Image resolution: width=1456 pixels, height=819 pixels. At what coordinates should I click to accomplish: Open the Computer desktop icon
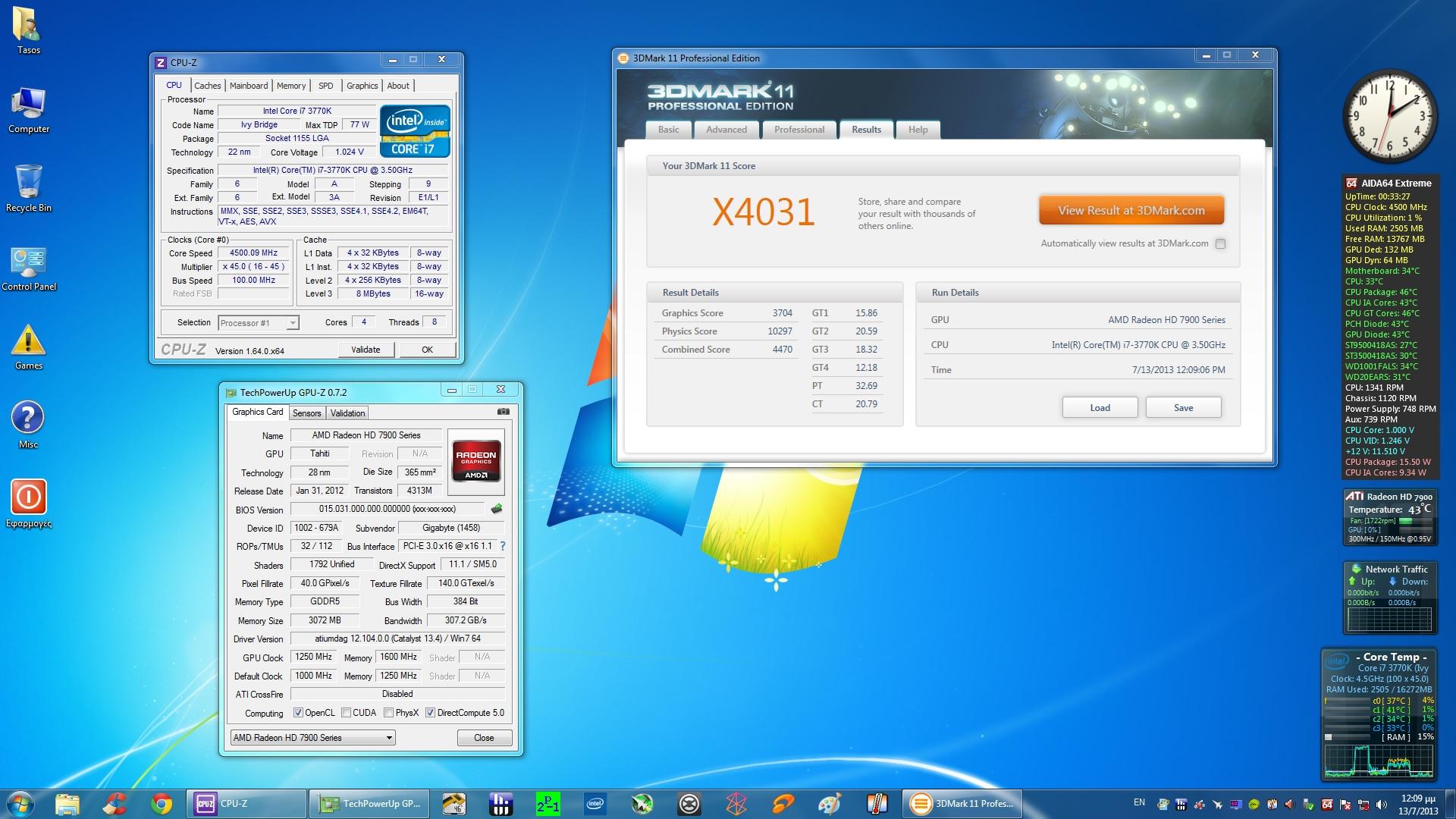29,111
